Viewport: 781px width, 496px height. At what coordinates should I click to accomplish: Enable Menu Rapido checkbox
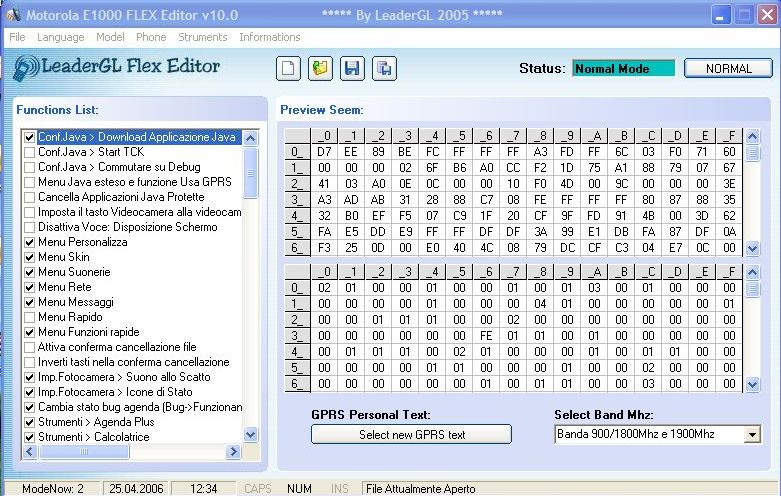(x=29, y=317)
